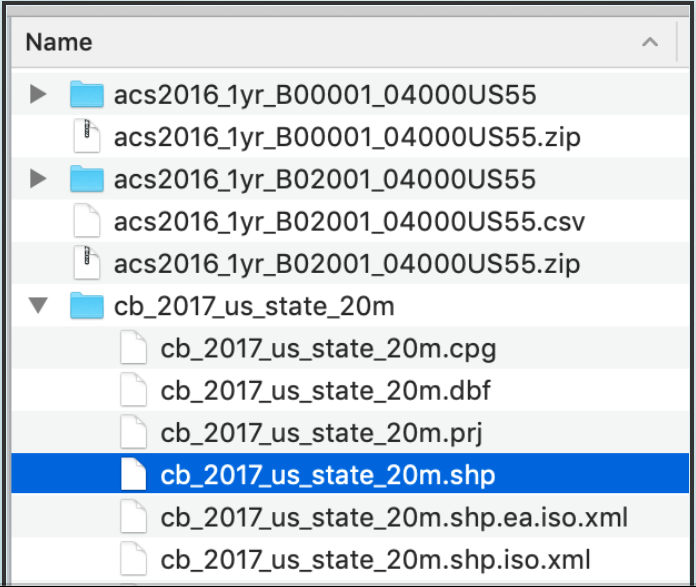This screenshot has width=696, height=587.
Task: Click the acs2016_1yr_B00001_04000US55.zip archive icon
Action: [x=88, y=137]
